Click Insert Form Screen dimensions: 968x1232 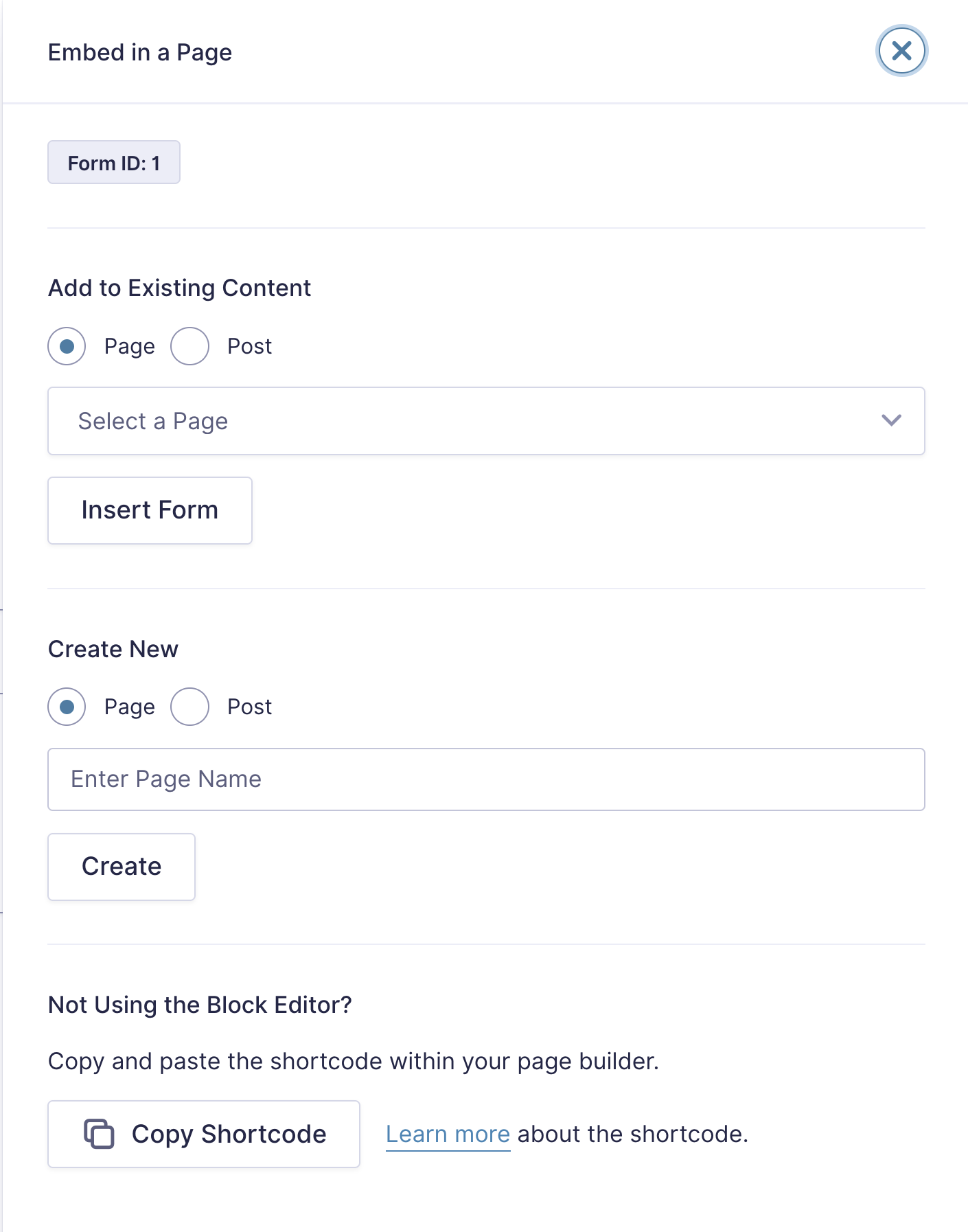click(x=150, y=510)
